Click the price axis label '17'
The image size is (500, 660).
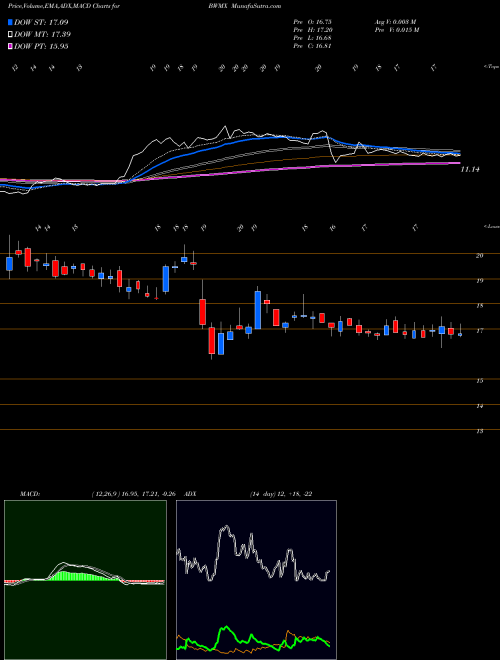(480, 331)
